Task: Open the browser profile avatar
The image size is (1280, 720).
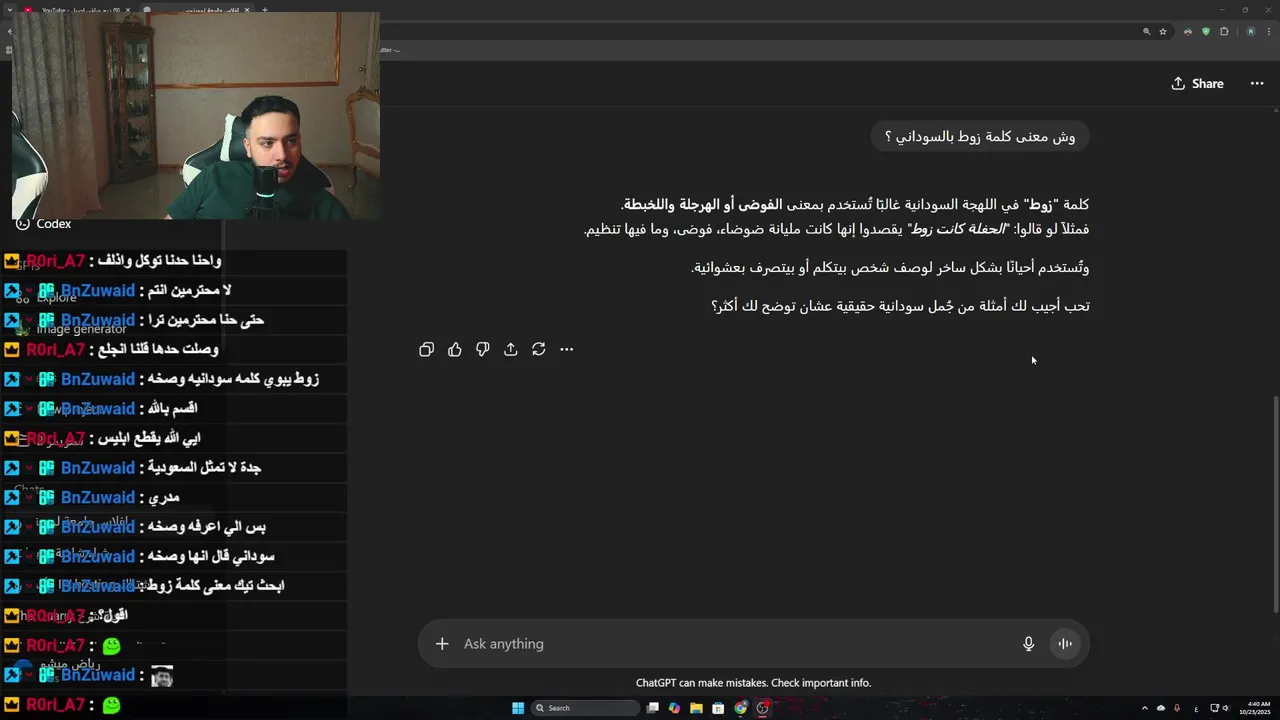Action: click(x=1251, y=32)
